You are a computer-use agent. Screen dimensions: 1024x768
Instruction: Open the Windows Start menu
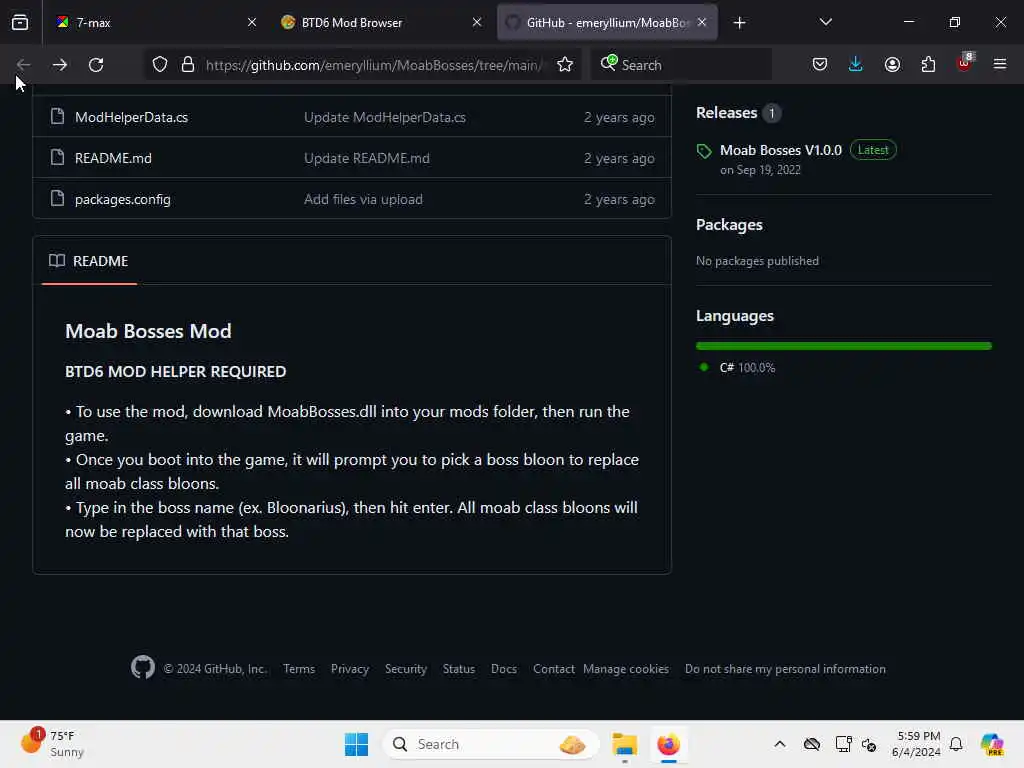tap(357, 744)
